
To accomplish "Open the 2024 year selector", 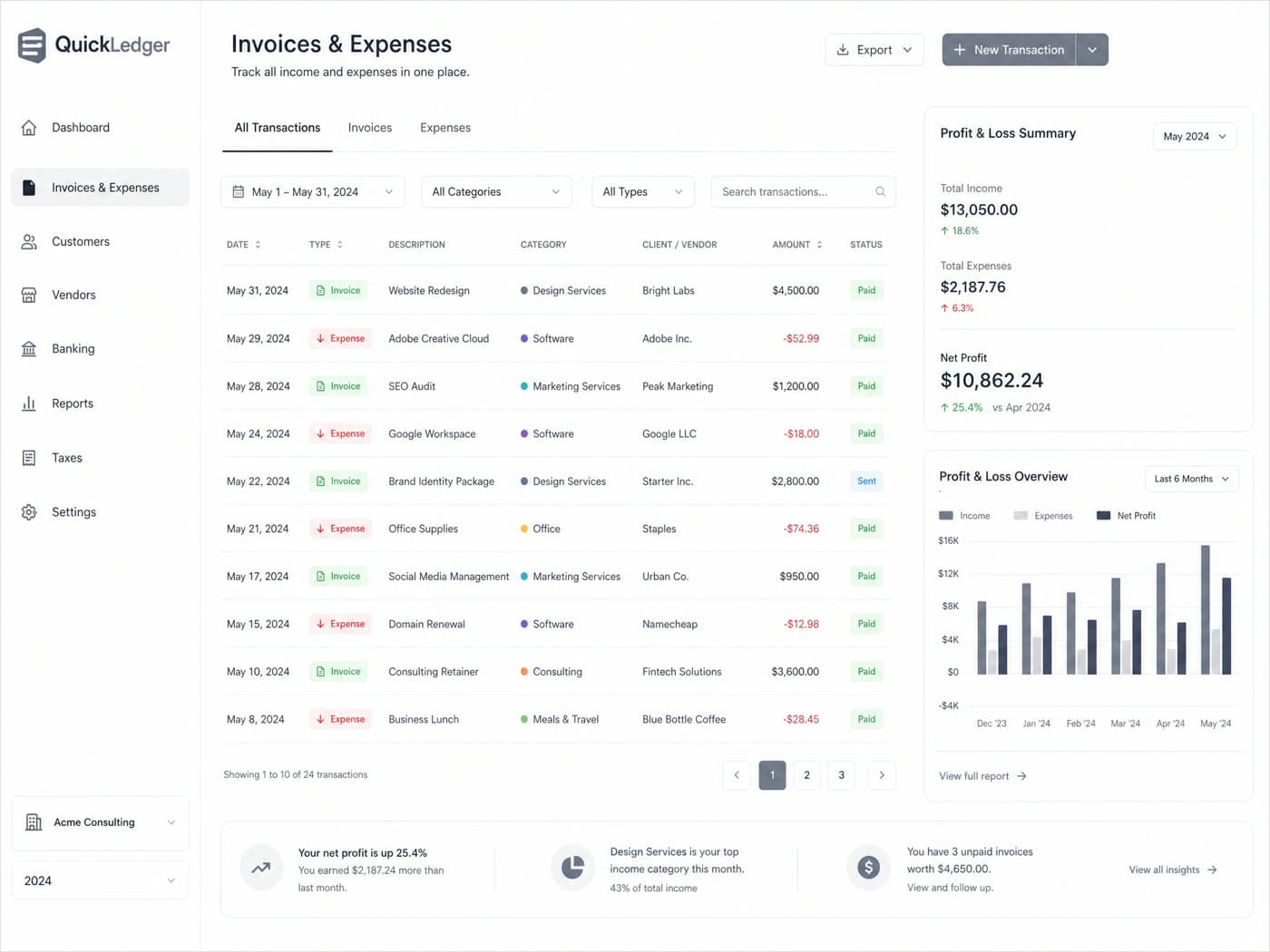I will pyautogui.click(x=100, y=881).
